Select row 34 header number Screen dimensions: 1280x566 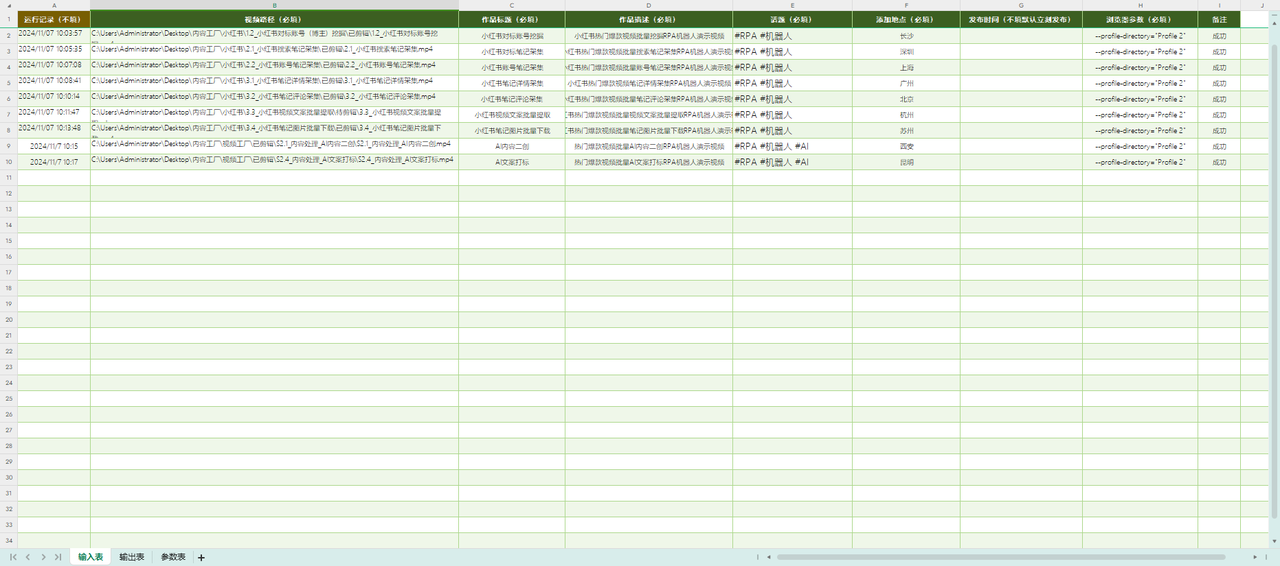tap(8, 541)
